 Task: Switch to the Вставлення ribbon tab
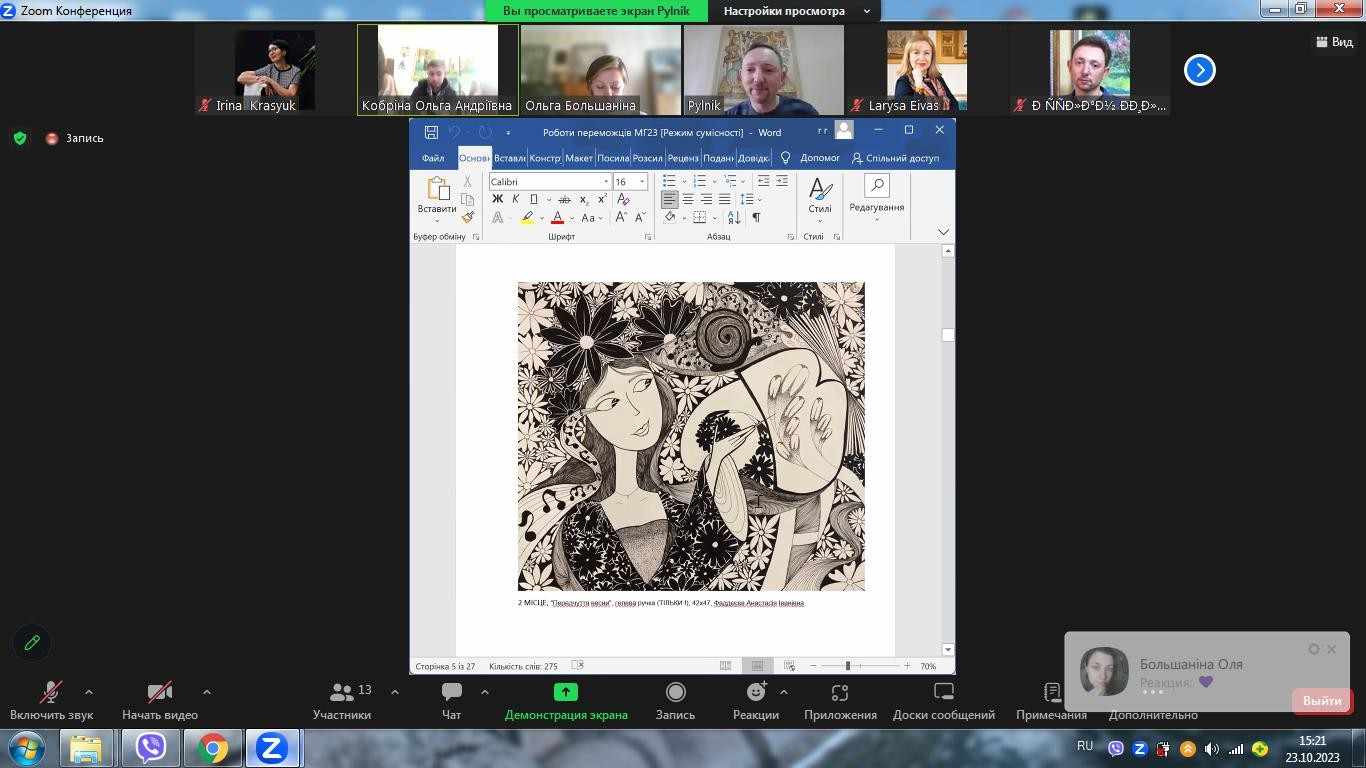pos(509,158)
